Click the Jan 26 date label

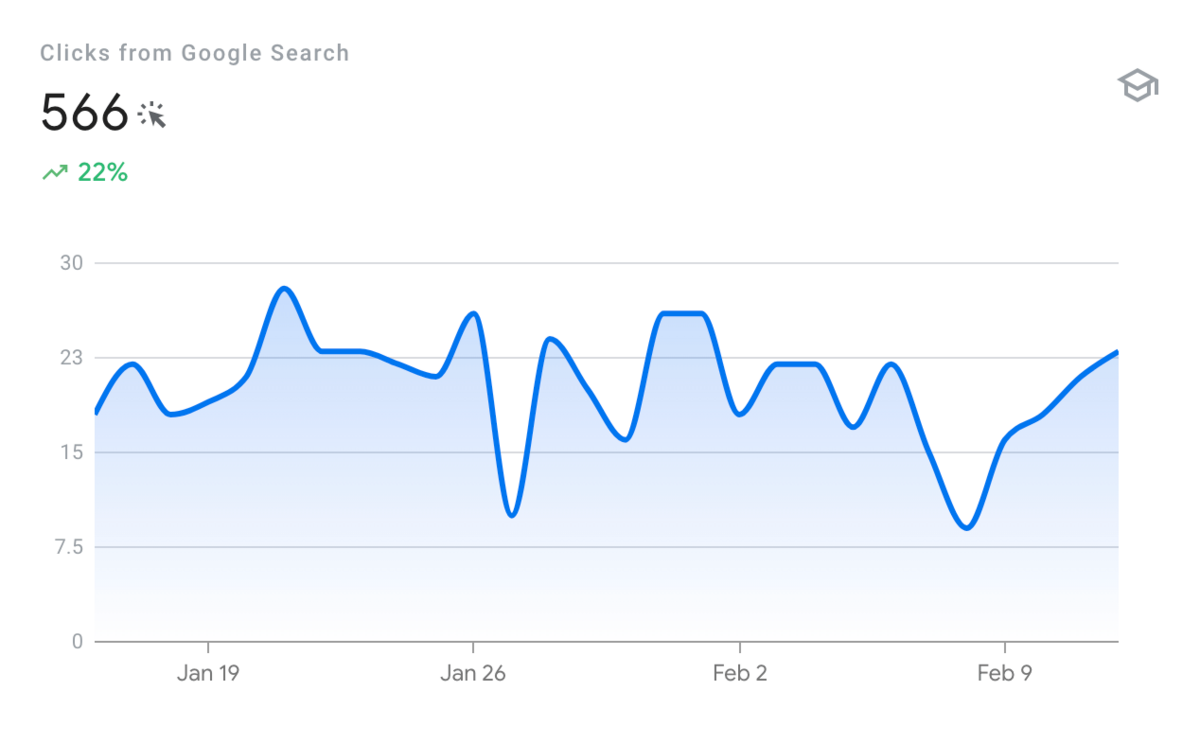click(473, 673)
